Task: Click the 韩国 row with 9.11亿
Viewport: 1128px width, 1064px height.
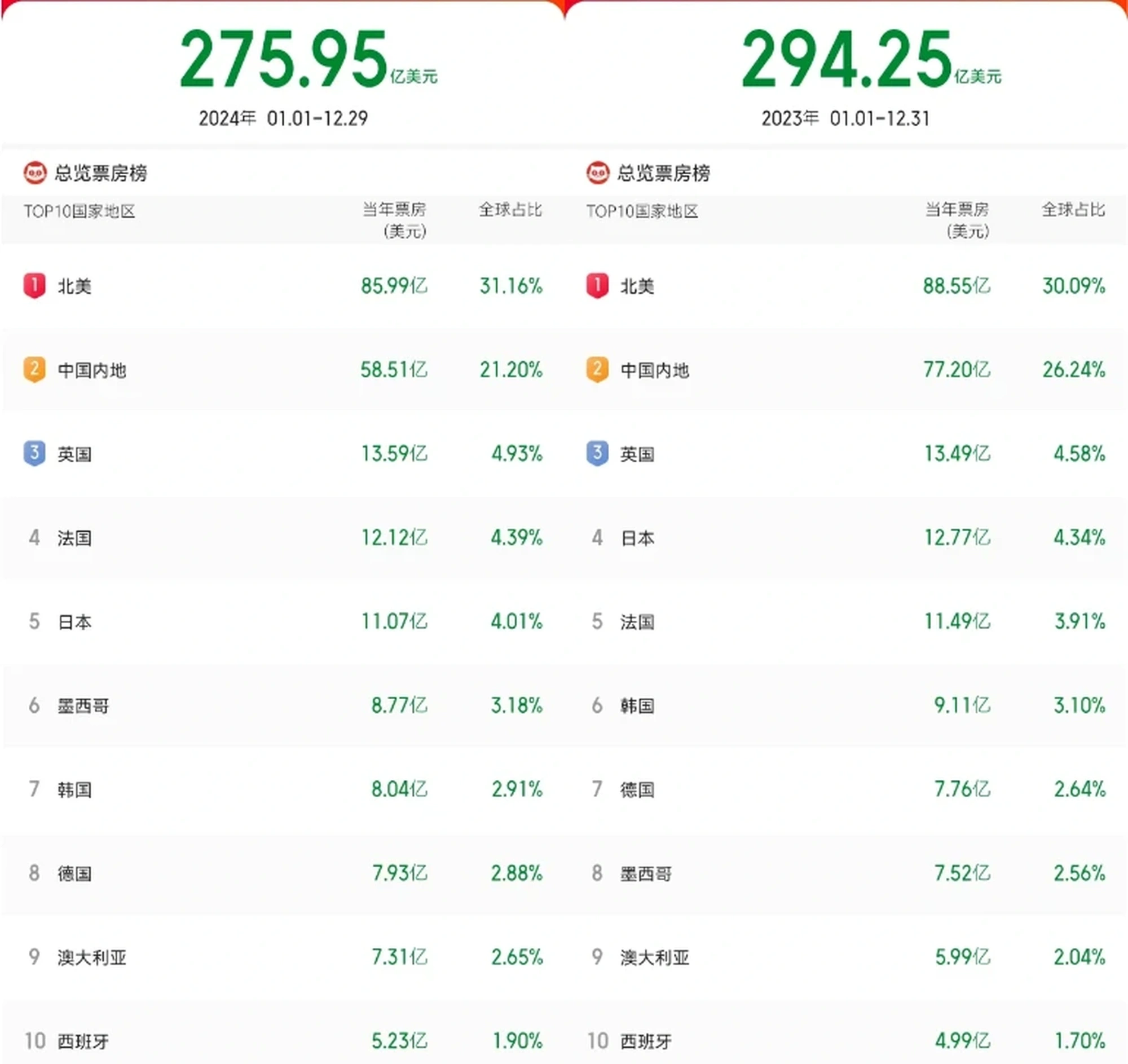Action: pos(637,705)
